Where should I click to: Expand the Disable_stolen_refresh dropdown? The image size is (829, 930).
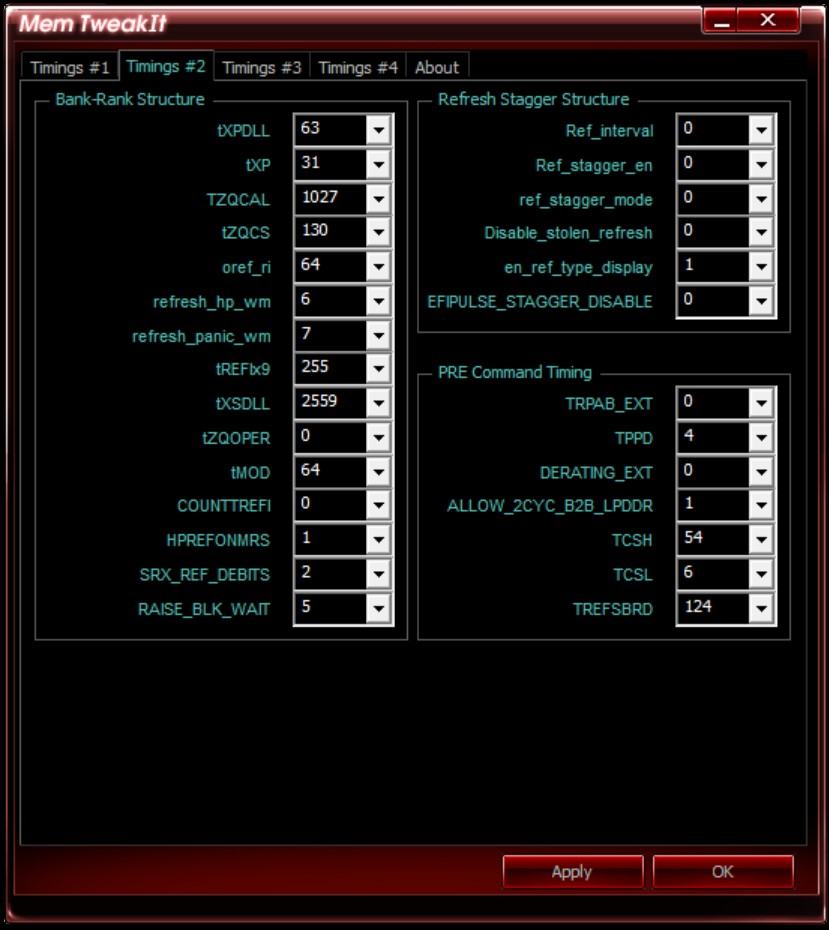point(761,232)
